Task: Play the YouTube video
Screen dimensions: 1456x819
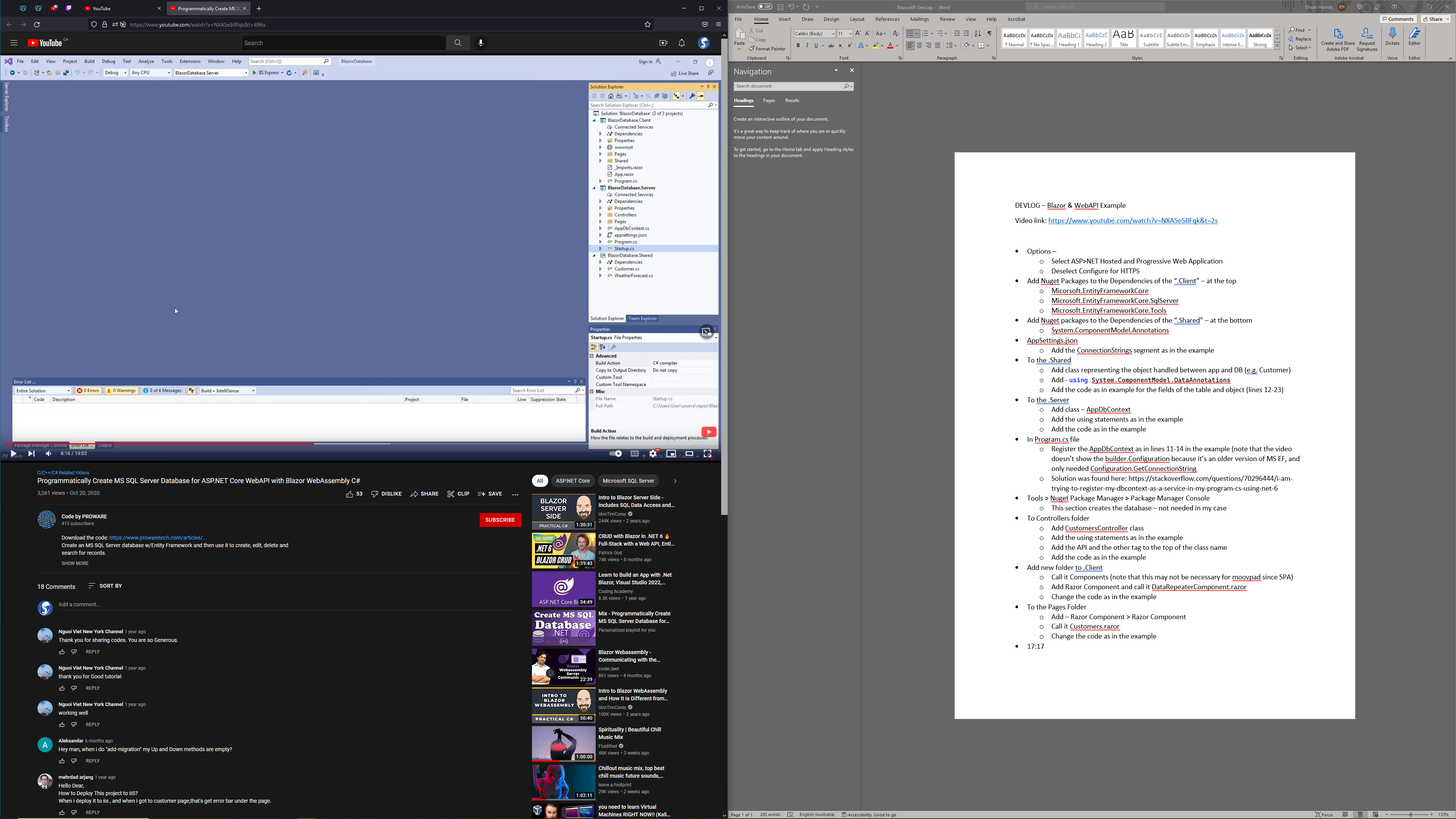Action: 14,453
